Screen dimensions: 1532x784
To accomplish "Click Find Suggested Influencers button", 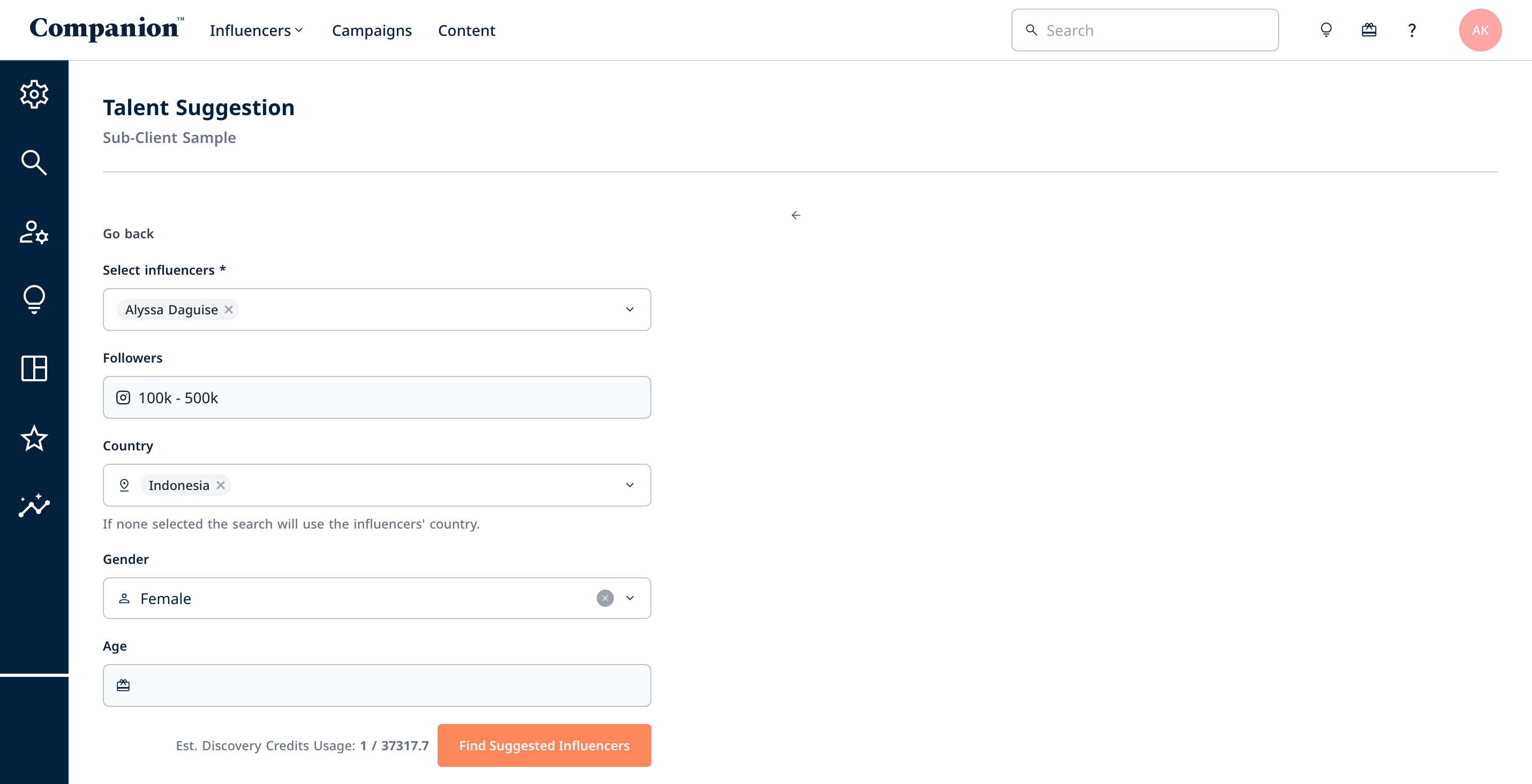I will 544,745.
